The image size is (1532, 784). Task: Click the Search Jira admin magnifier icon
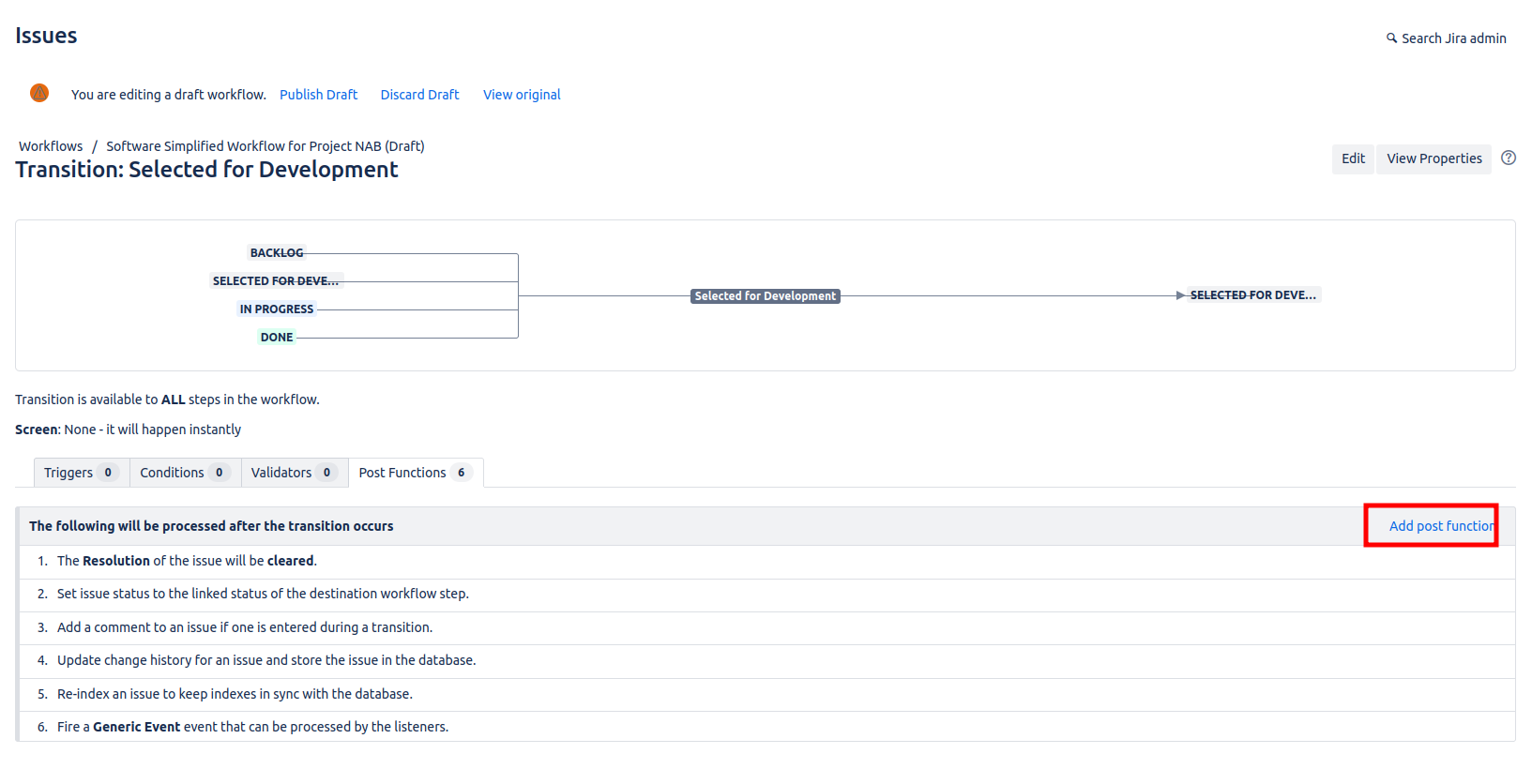click(1392, 38)
